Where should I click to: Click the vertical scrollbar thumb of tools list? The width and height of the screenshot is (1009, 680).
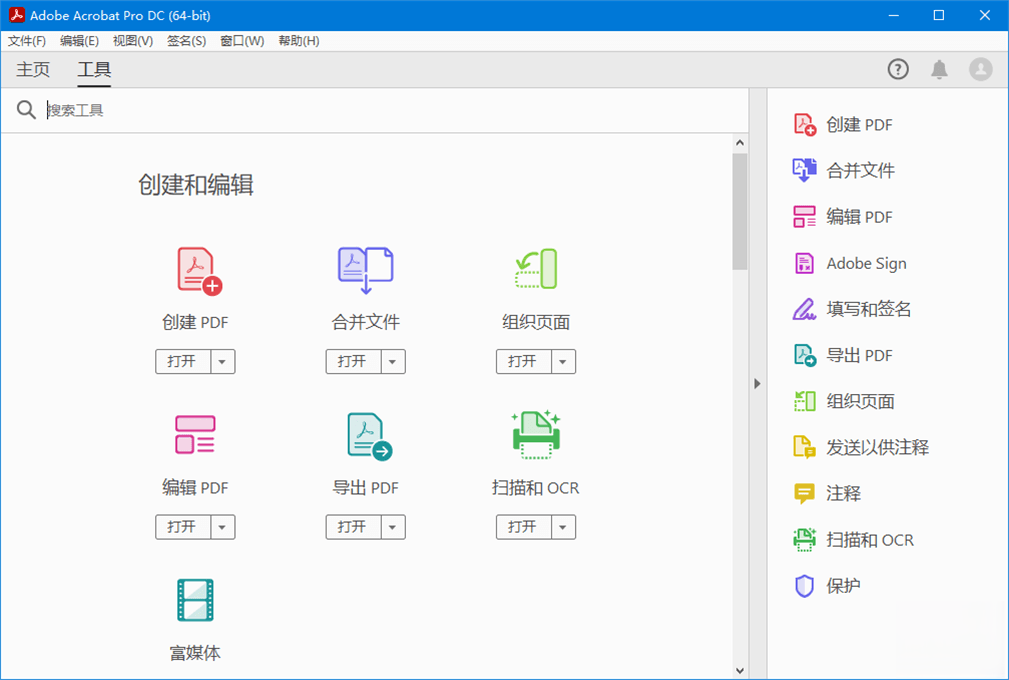740,211
